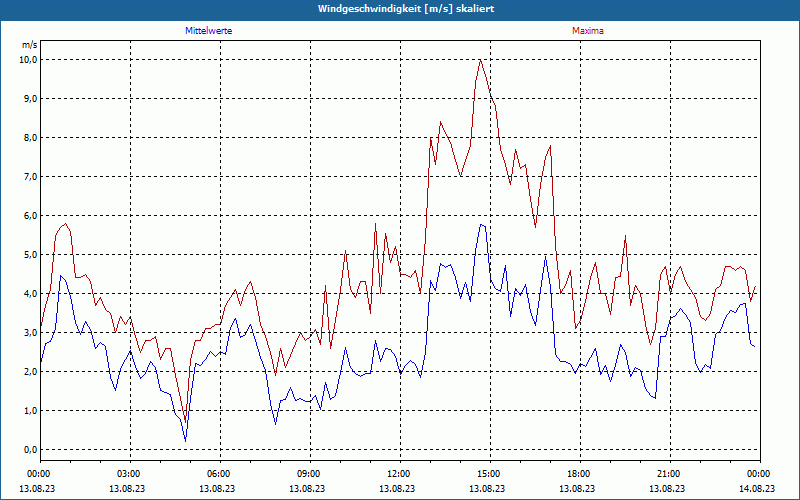
Task: Click the '13.08.23' date under 18:00
Action: click(577, 488)
